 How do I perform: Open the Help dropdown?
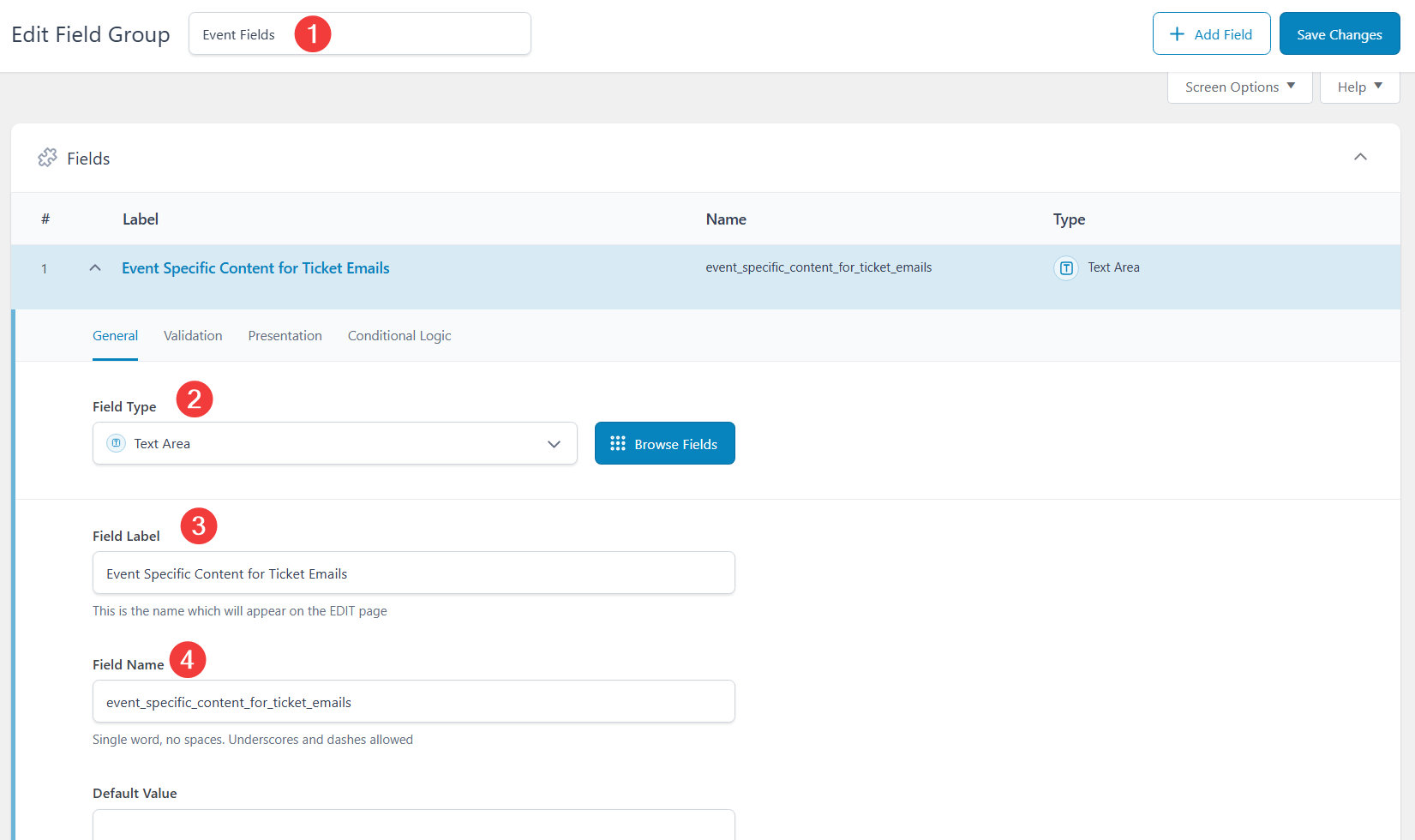coord(1359,87)
